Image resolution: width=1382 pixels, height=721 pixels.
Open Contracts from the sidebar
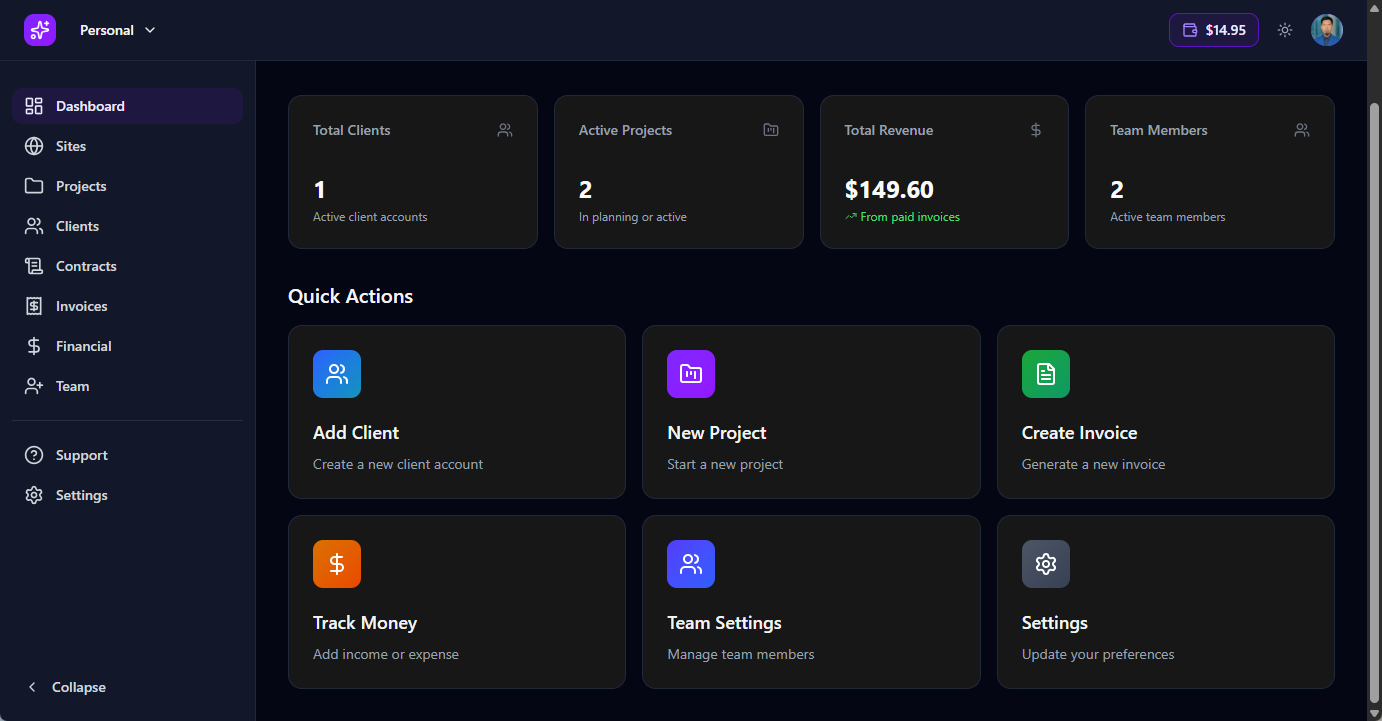coord(86,266)
